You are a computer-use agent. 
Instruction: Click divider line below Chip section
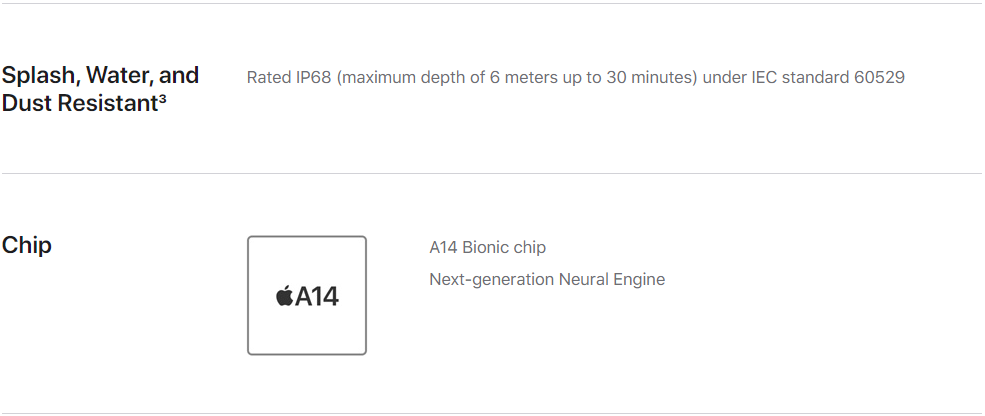point(492,413)
